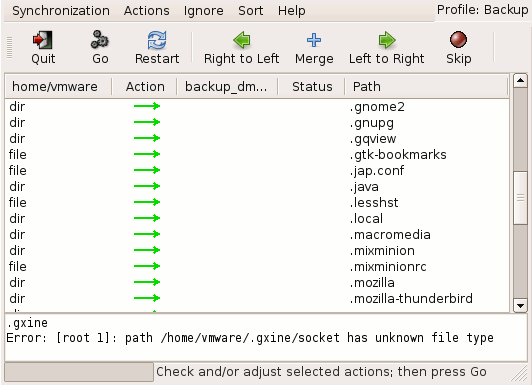532x385 pixels.
Task: Open the Actions menu
Action: pyautogui.click(x=147, y=11)
